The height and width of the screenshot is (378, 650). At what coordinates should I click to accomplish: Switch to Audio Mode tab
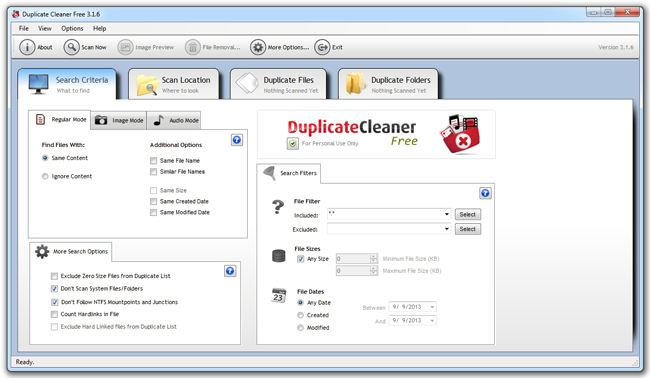[174, 120]
